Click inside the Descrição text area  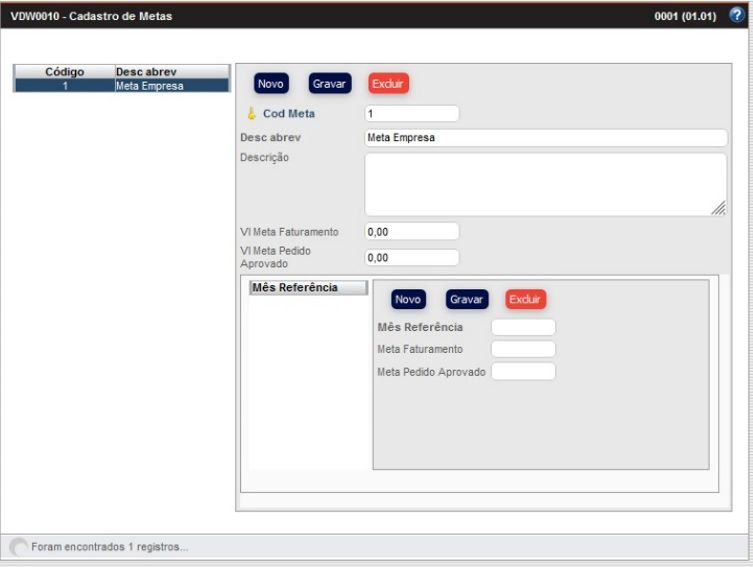545,183
